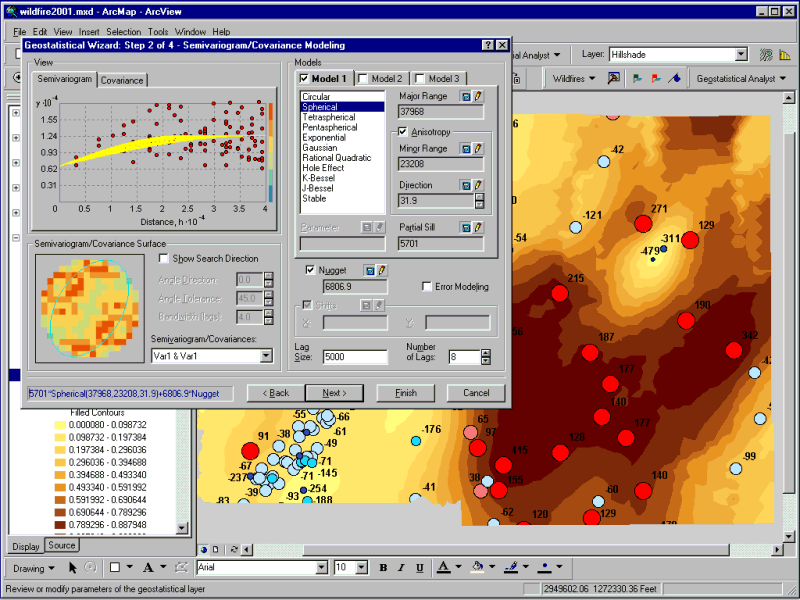Click the red flag icon on Wildfires toolbar
800x600 pixels.
(x=656, y=78)
